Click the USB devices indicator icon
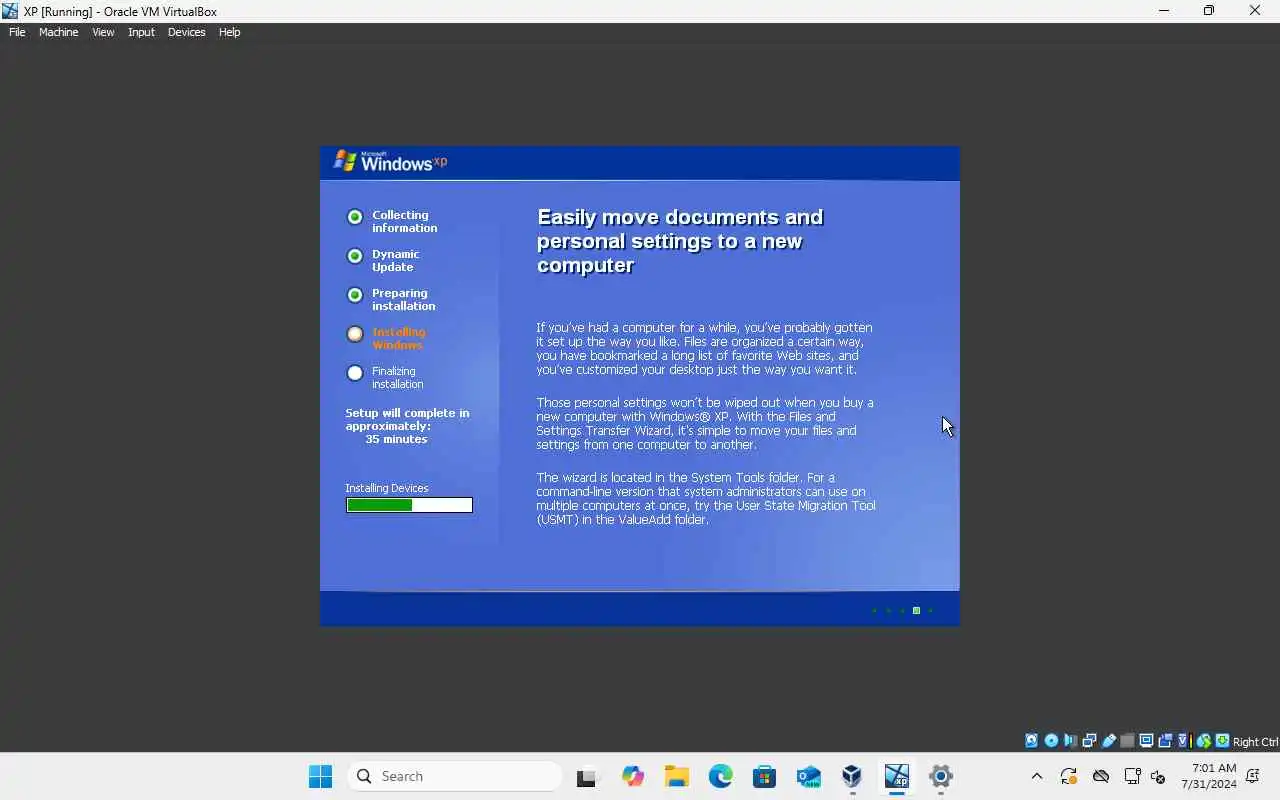 coord(1108,741)
